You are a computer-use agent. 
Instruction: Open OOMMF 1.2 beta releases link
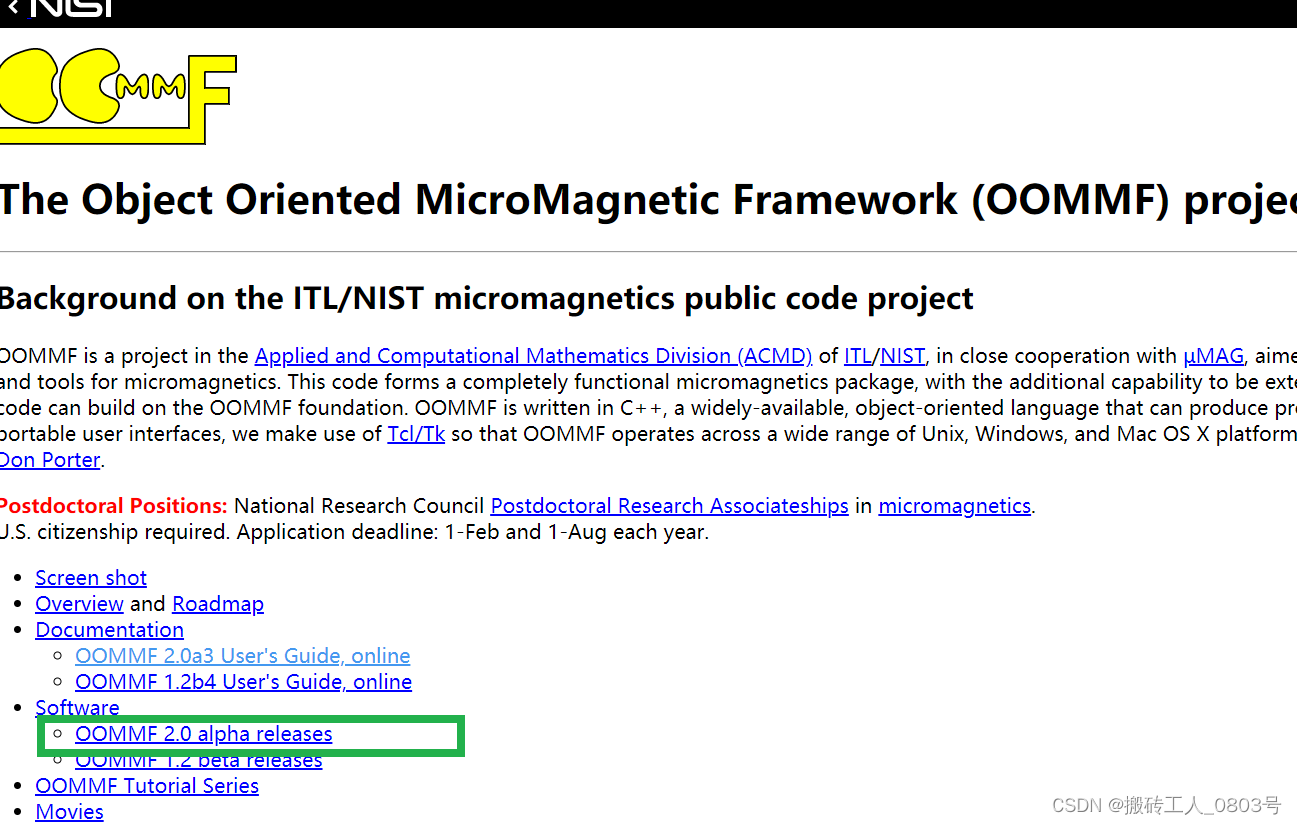point(198,761)
